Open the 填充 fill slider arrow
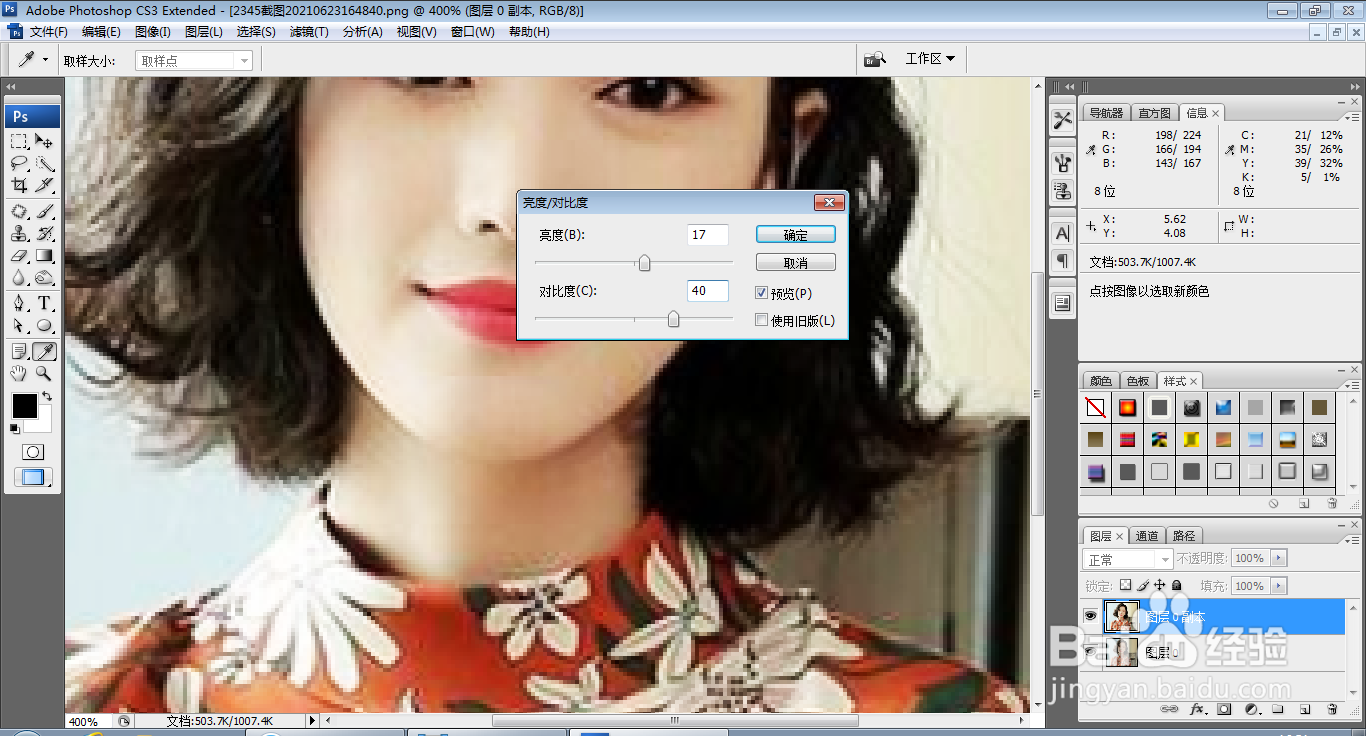 click(1279, 586)
